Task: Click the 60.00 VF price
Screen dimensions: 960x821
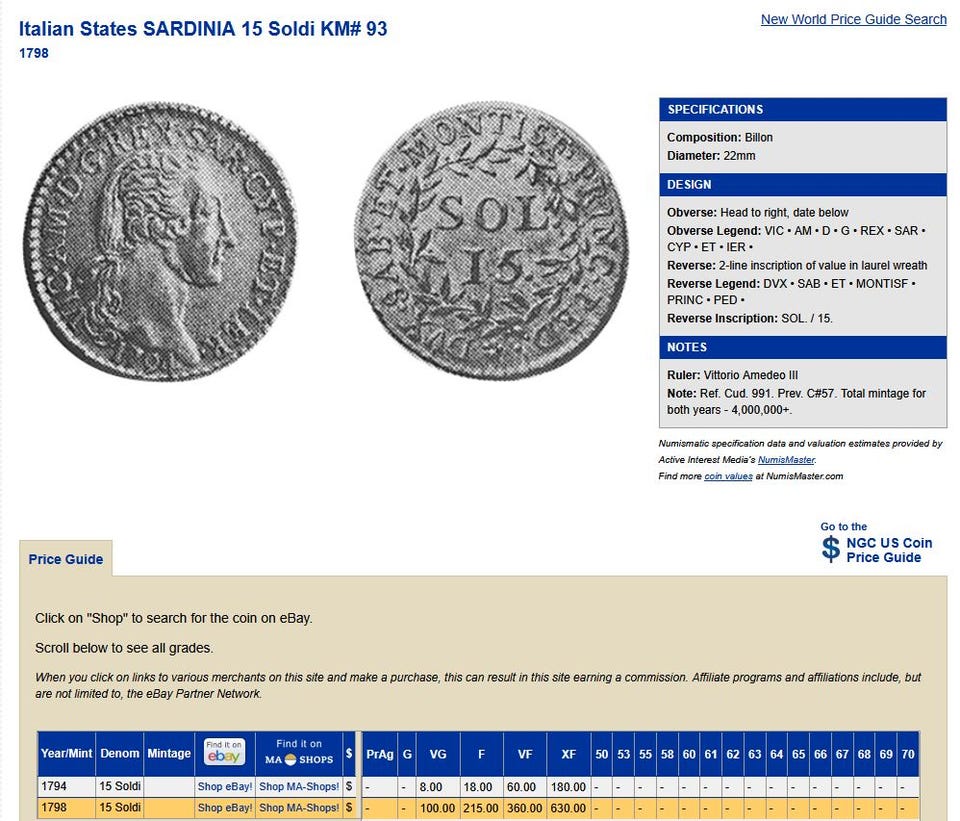Action: 525,787
